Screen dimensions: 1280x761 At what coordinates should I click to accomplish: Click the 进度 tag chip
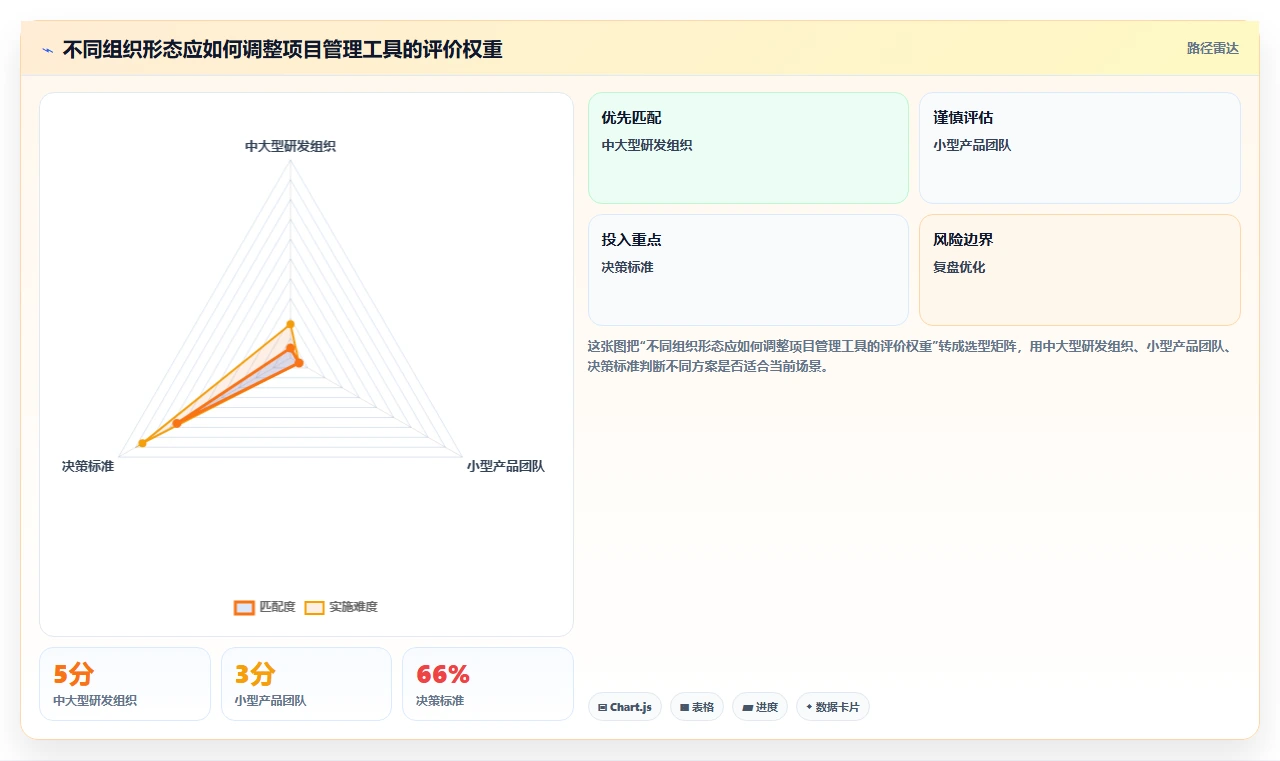pyautogui.click(x=760, y=707)
